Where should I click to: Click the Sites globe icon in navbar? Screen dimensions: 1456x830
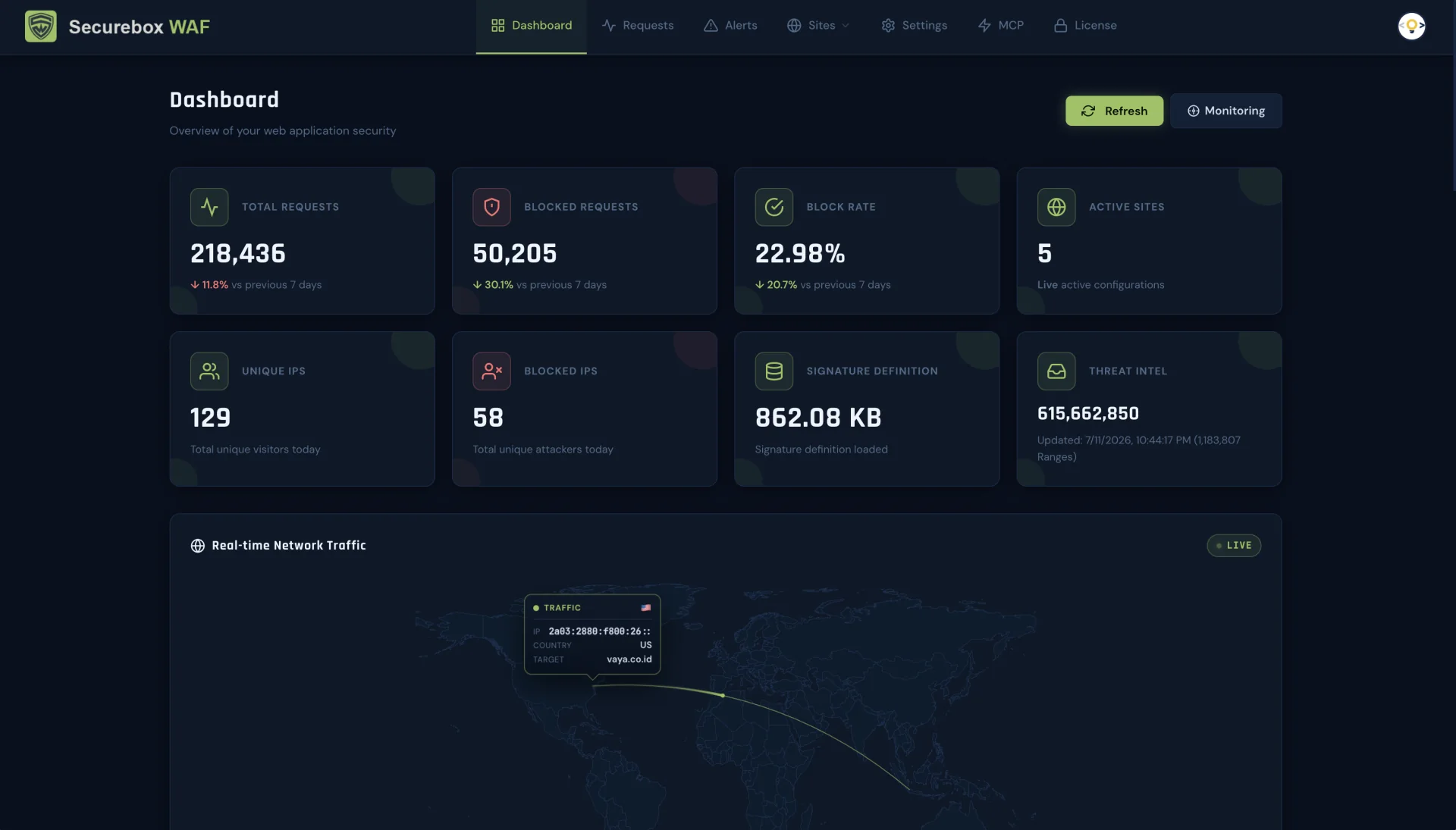click(794, 26)
